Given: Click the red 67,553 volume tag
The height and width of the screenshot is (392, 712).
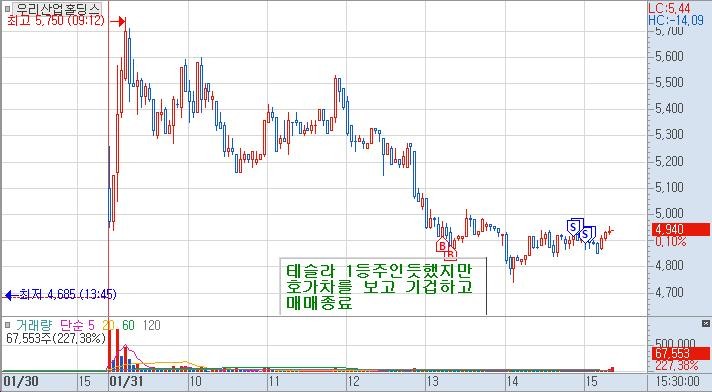Looking at the screenshot, I should 680,353.
